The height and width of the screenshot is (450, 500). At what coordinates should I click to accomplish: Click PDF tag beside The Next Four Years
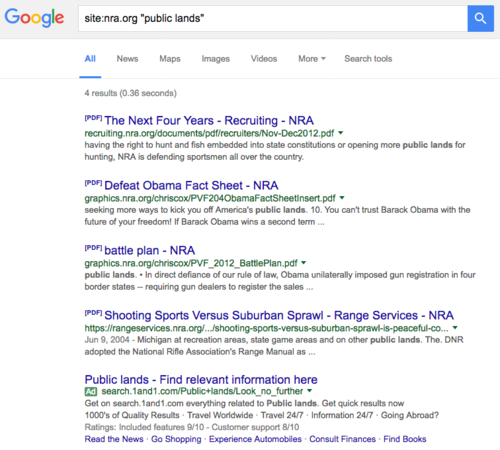point(93,118)
